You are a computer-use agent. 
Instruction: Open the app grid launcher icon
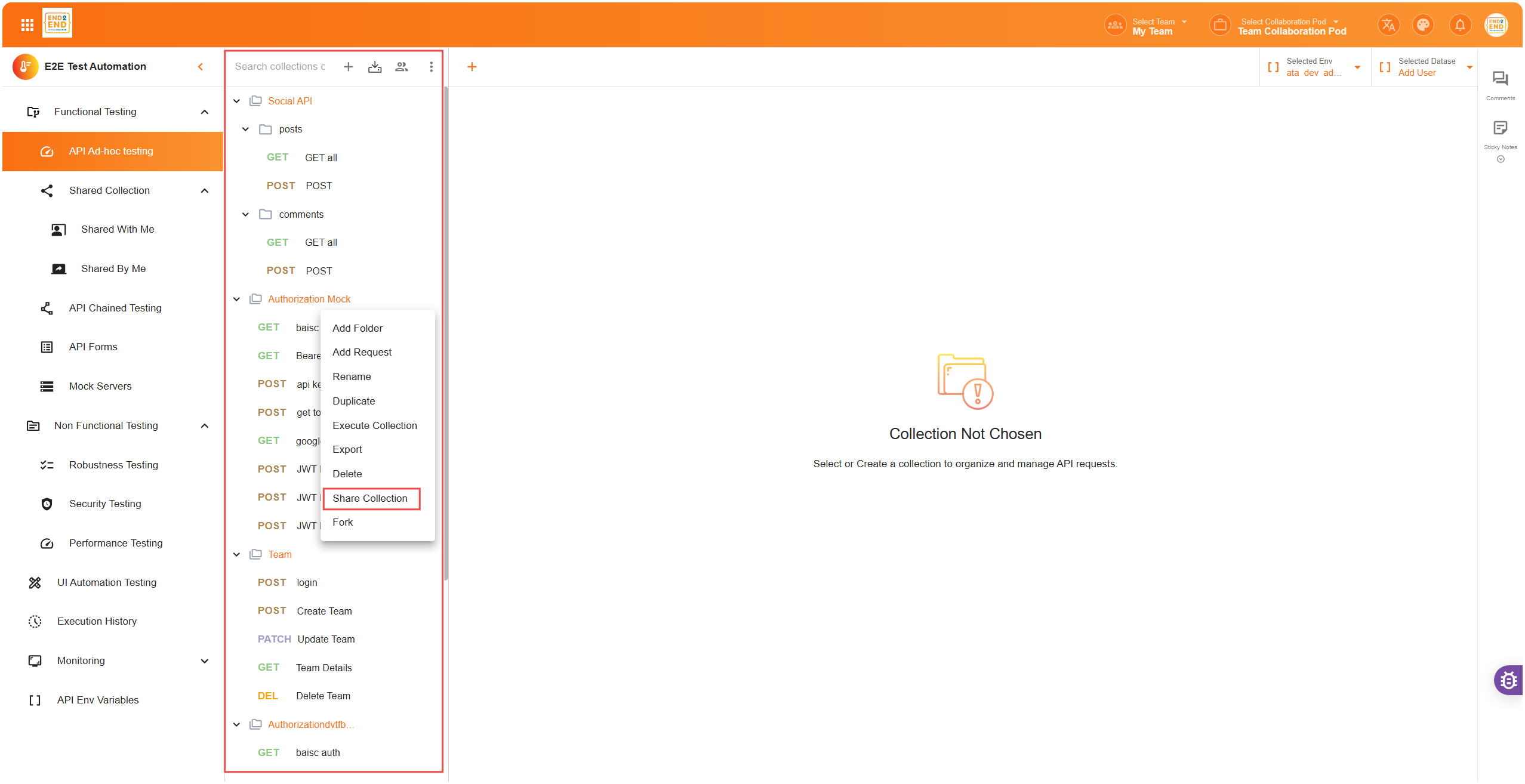(x=27, y=25)
